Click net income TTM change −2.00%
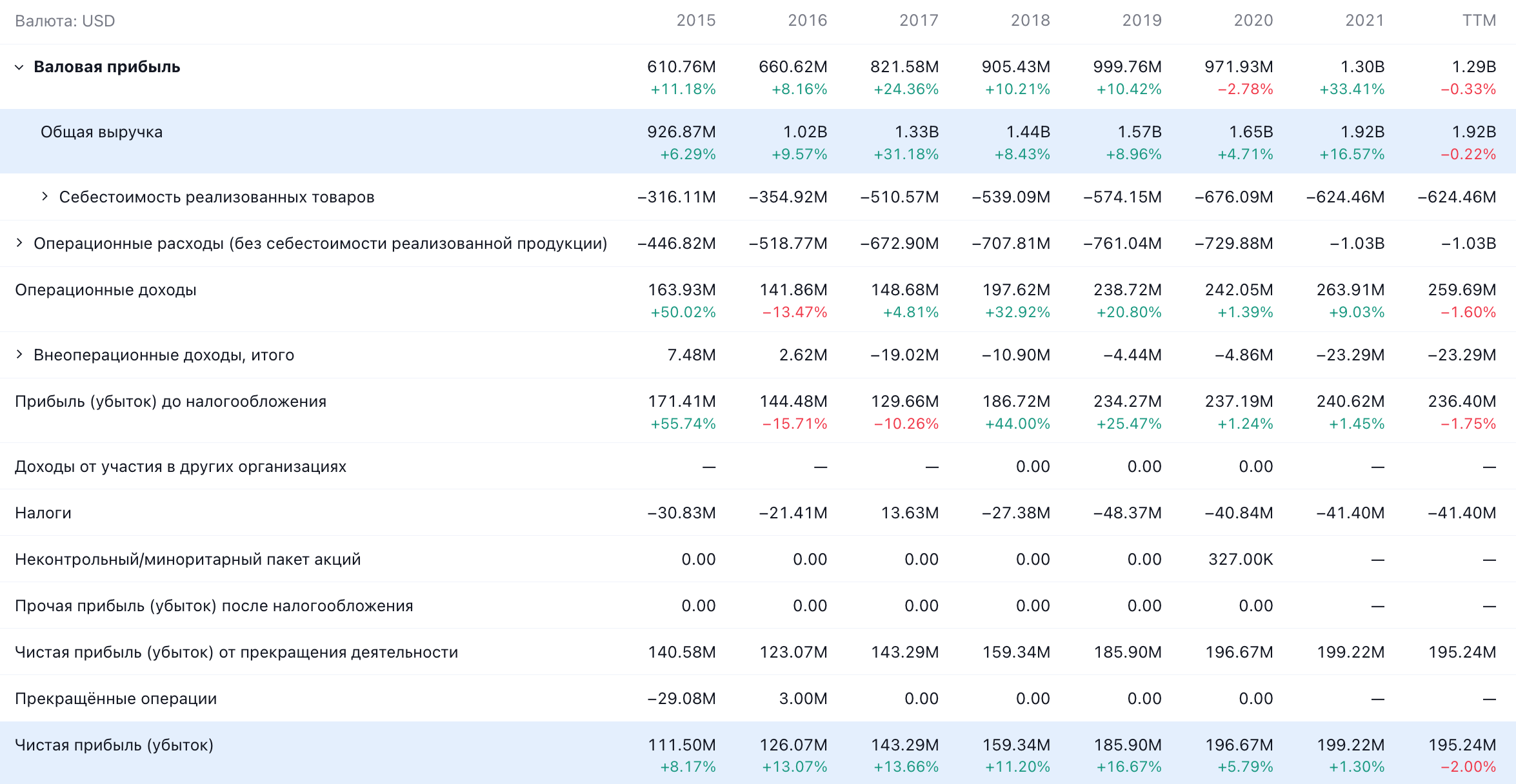The width and height of the screenshot is (1516, 784). click(1468, 767)
